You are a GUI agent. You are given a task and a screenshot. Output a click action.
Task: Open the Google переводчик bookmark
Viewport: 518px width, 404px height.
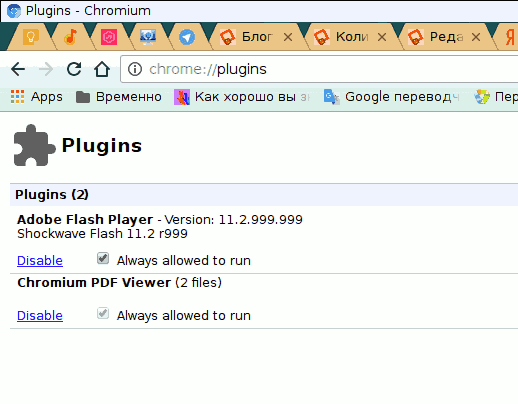(392, 97)
